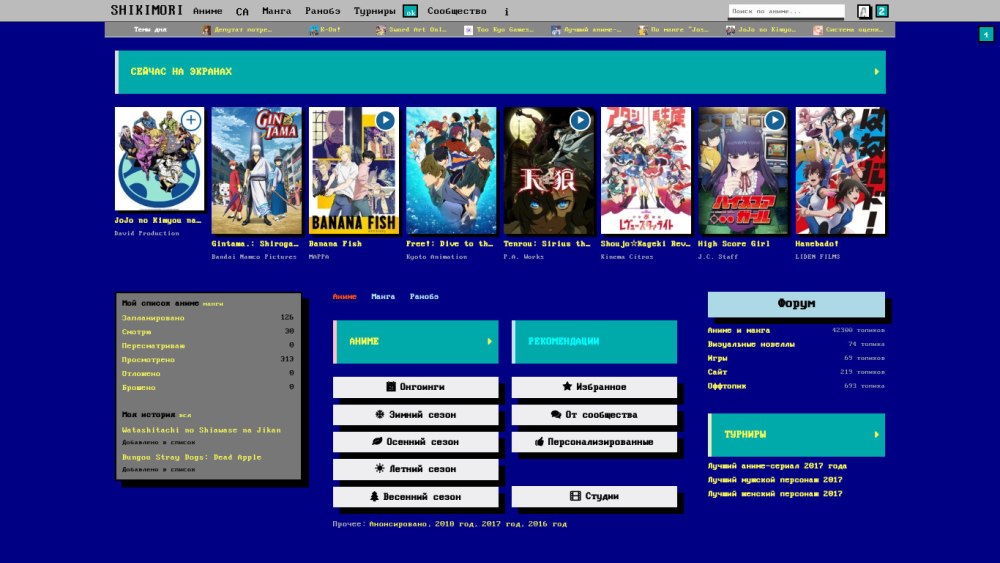Open the Избранное recommendations button
Screen dimensions: 1000x563
[594, 386]
